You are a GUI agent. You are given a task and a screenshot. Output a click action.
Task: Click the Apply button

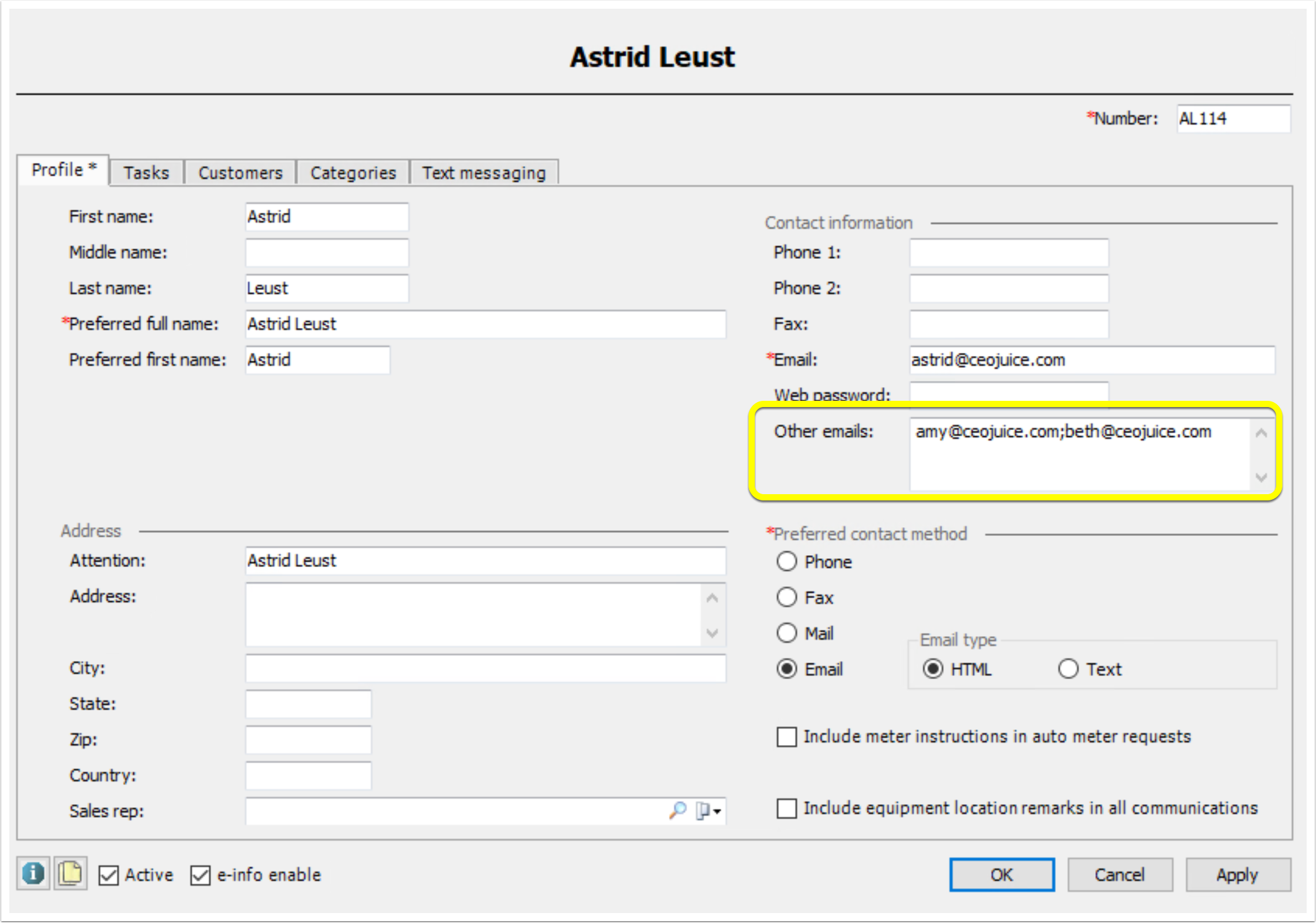click(1237, 874)
